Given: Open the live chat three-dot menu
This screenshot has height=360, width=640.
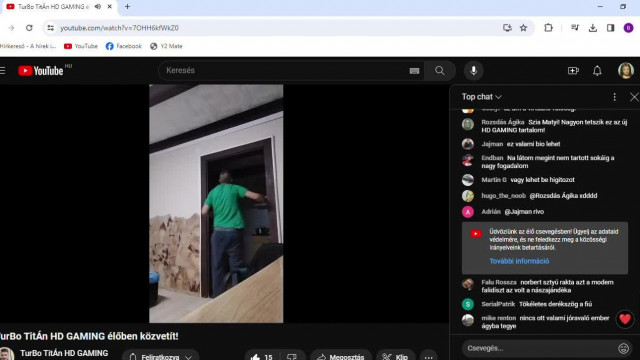Looking at the screenshot, I should pyautogui.click(x=614, y=97).
